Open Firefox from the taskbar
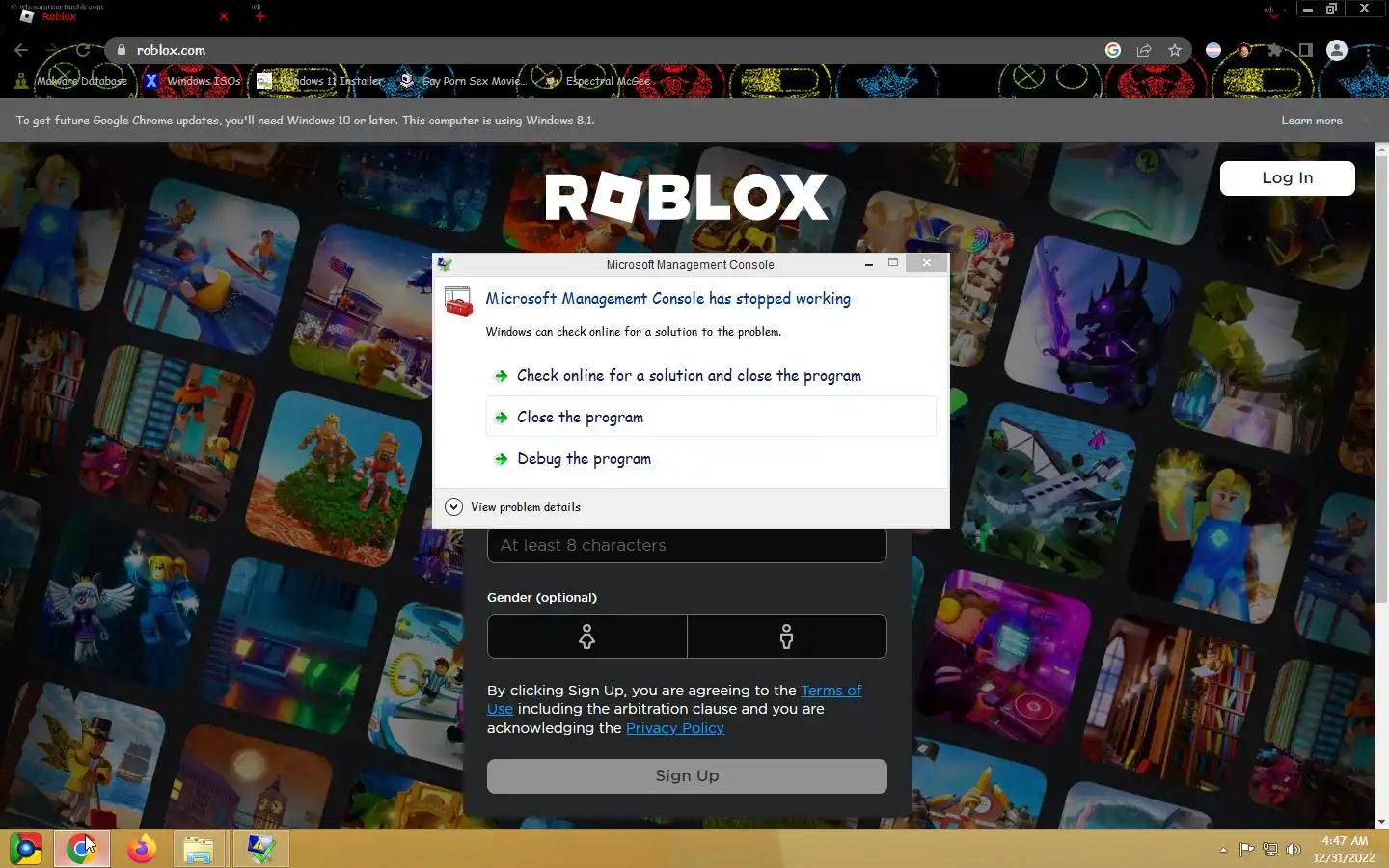The height and width of the screenshot is (868, 1389). 142,849
